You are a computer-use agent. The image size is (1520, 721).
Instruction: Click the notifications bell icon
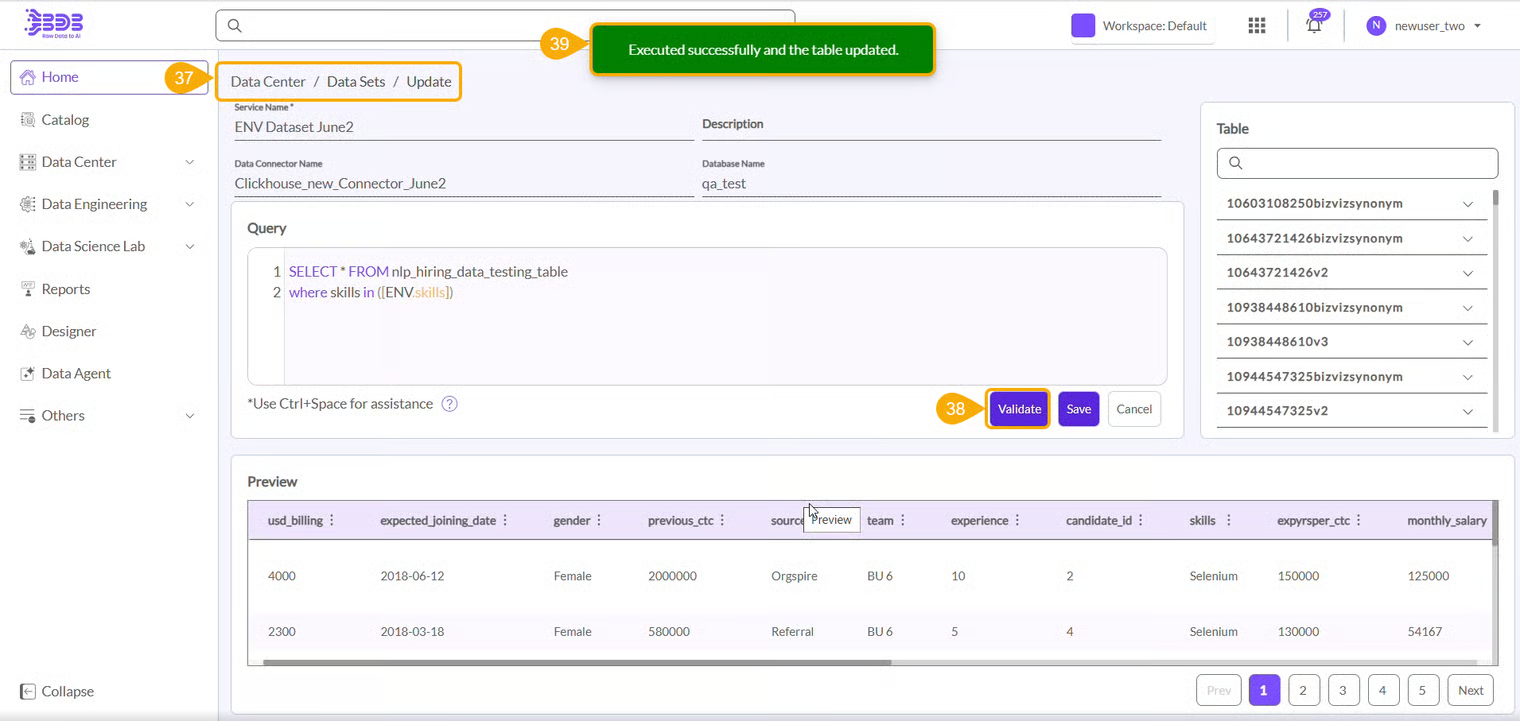pyautogui.click(x=1314, y=27)
